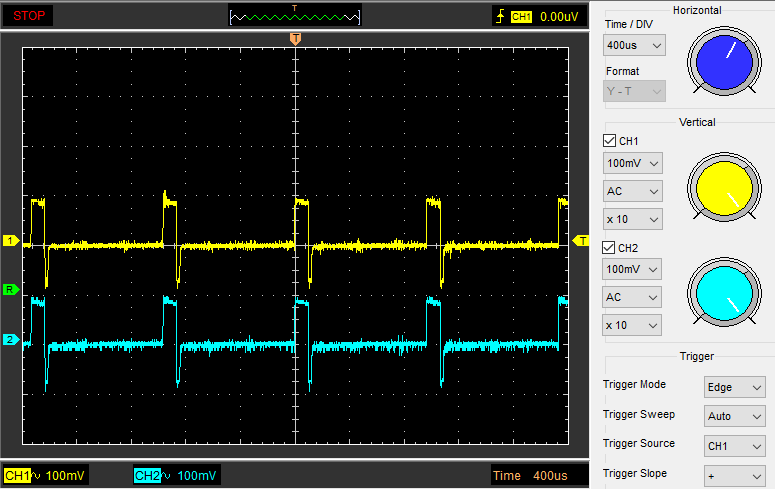Click the red STOP button
The width and height of the screenshot is (775, 489).
click(28, 15)
